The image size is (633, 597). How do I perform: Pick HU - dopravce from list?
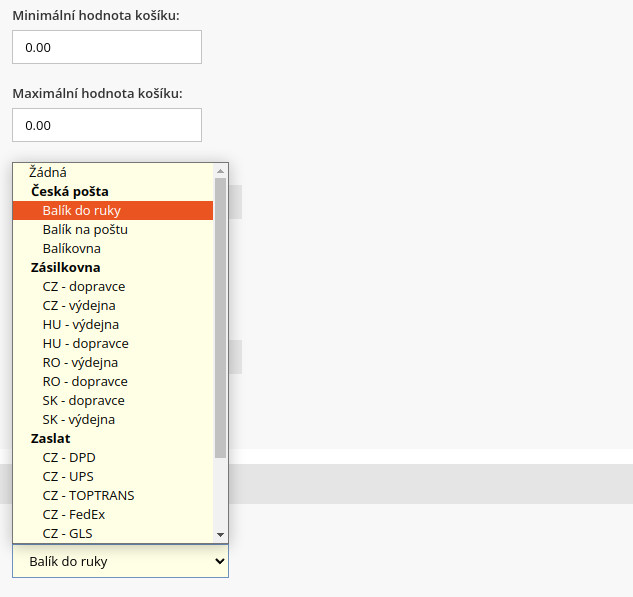click(85, 343)
